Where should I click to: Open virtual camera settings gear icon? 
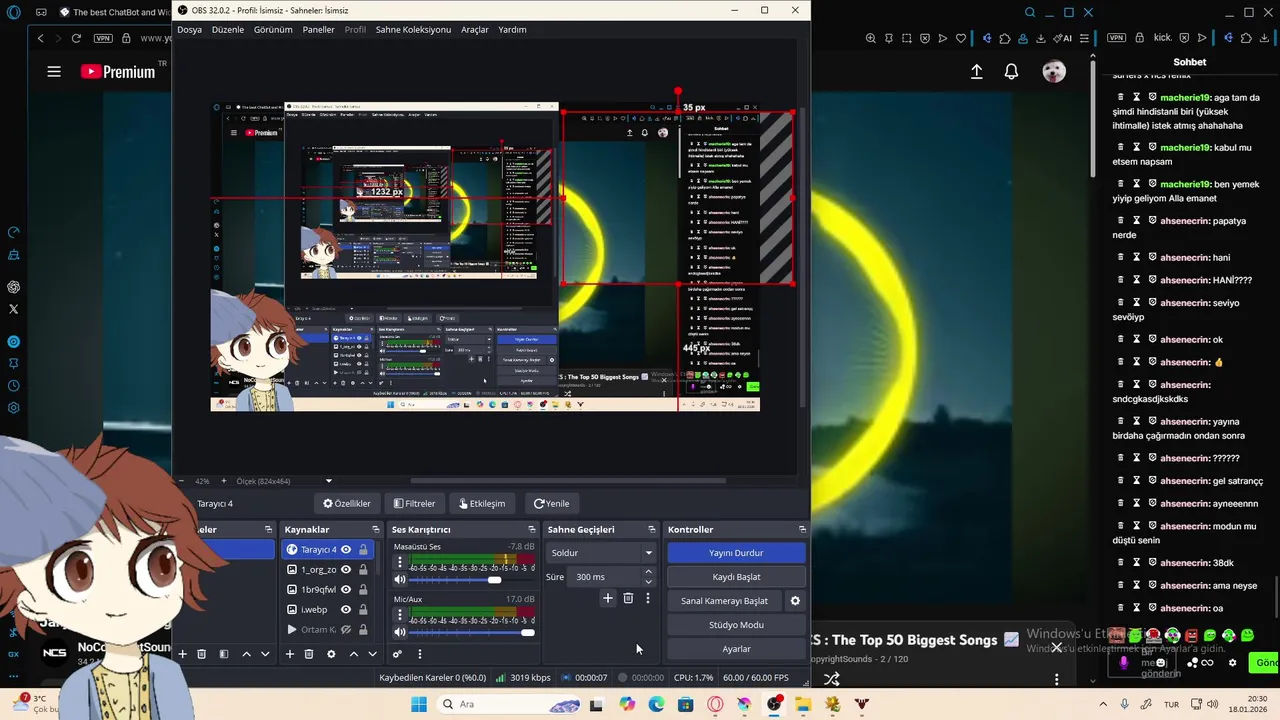pyautogui.click(x=795, y=601)
